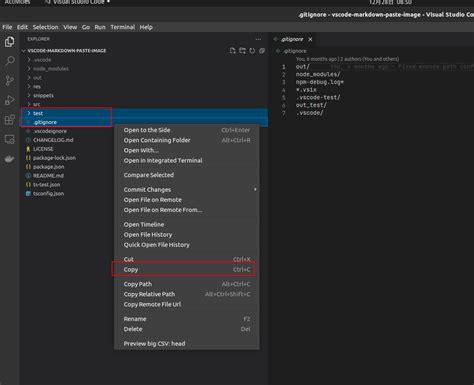Choose Open File History
The image size is (474, 385).
click(x=187, y=235)
